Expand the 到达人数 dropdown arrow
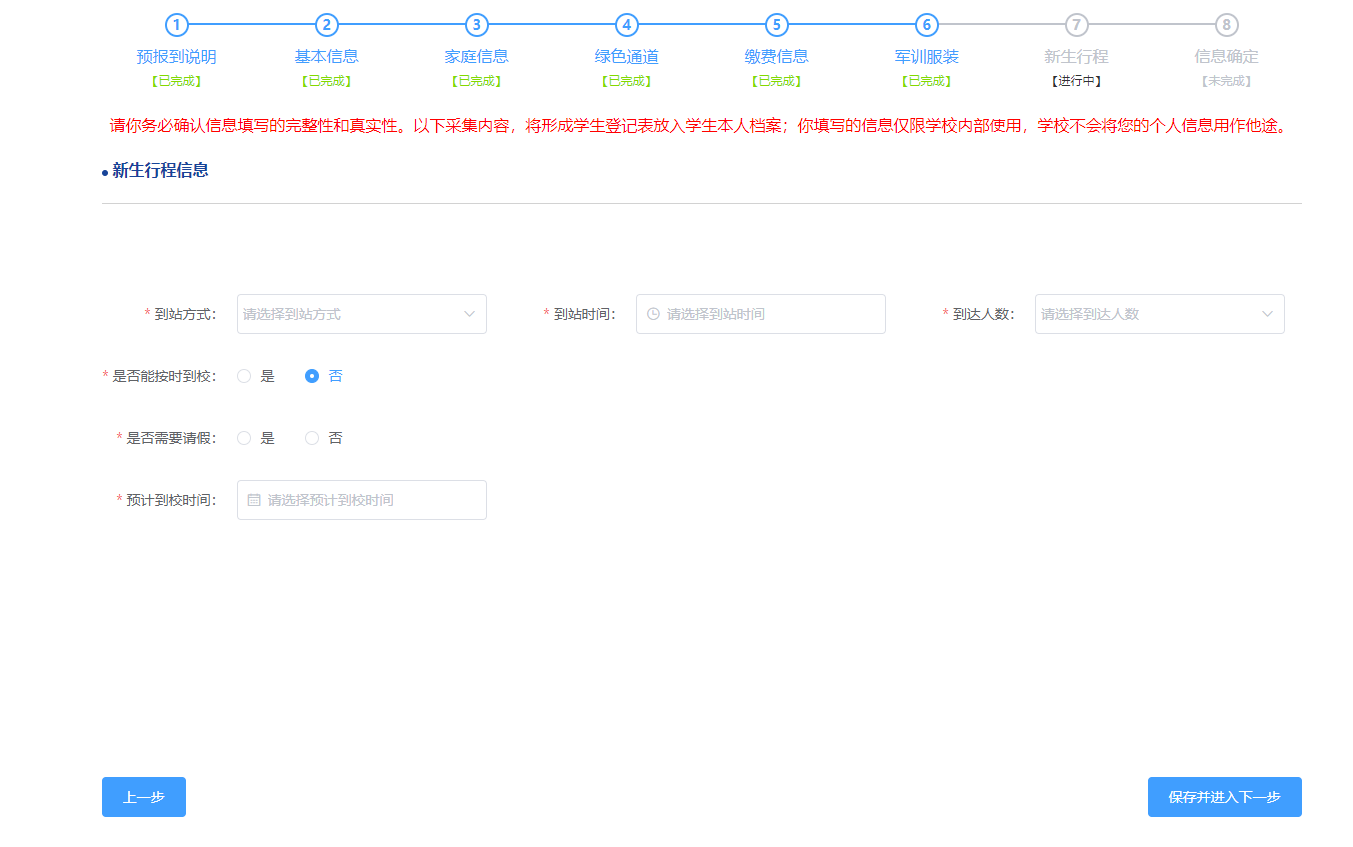The height and width of the screenshot is (847, 1353). (x=1267, y=314)
